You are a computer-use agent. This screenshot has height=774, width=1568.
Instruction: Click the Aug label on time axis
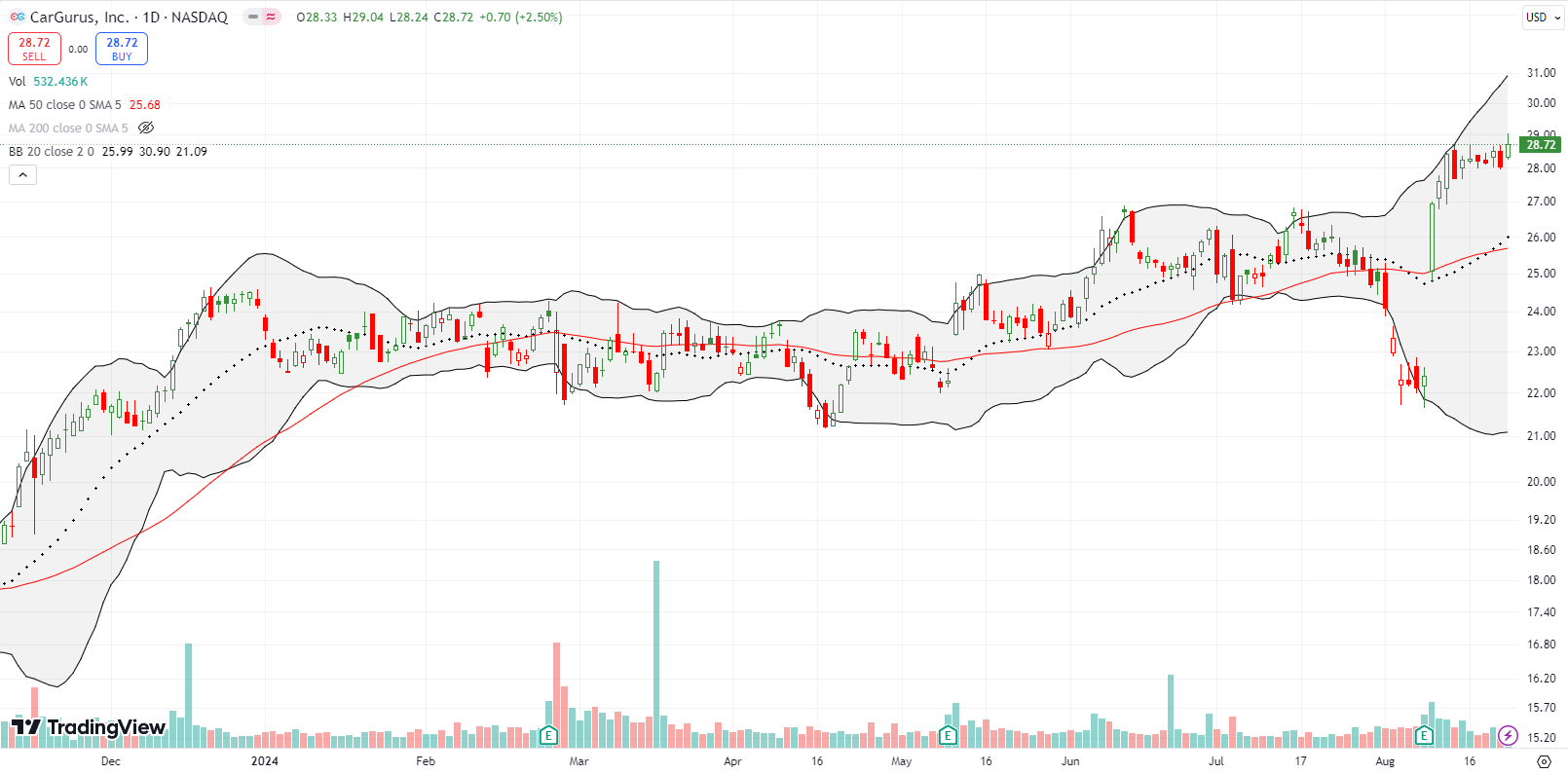click(1385, 761)
